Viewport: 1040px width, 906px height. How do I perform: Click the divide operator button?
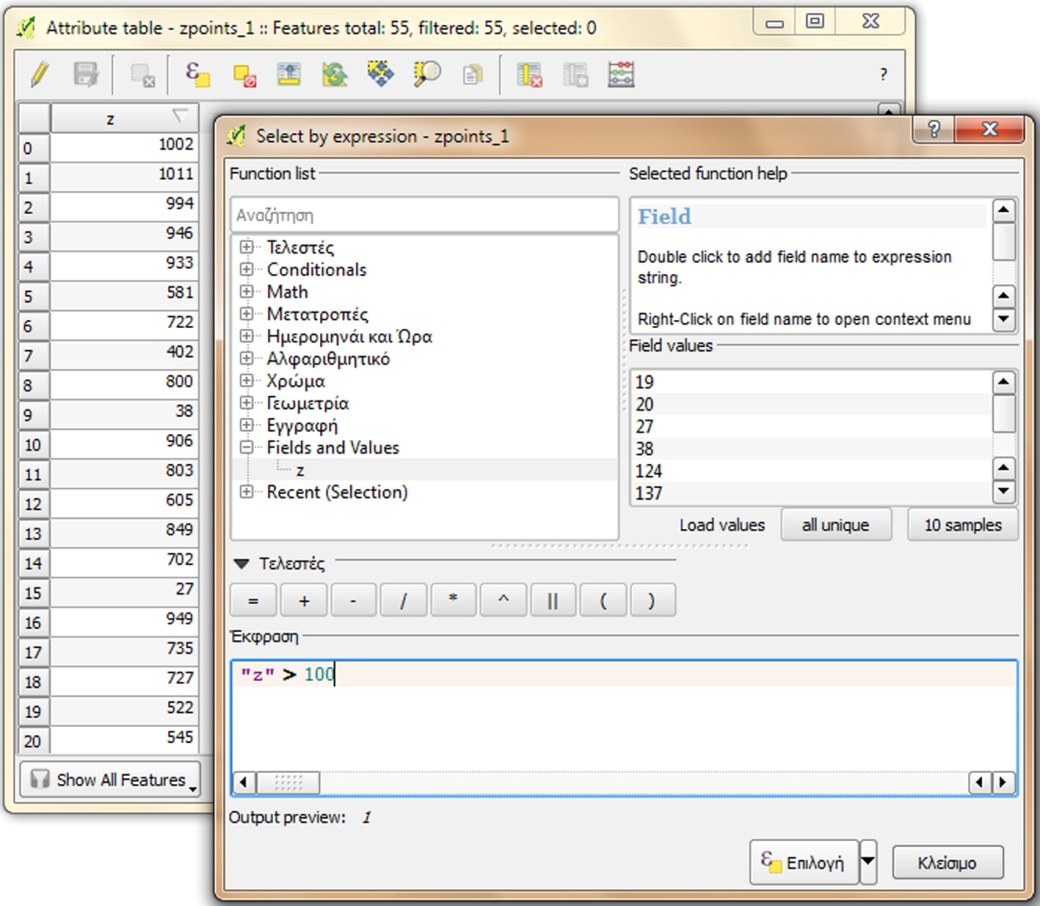[403, 601]
